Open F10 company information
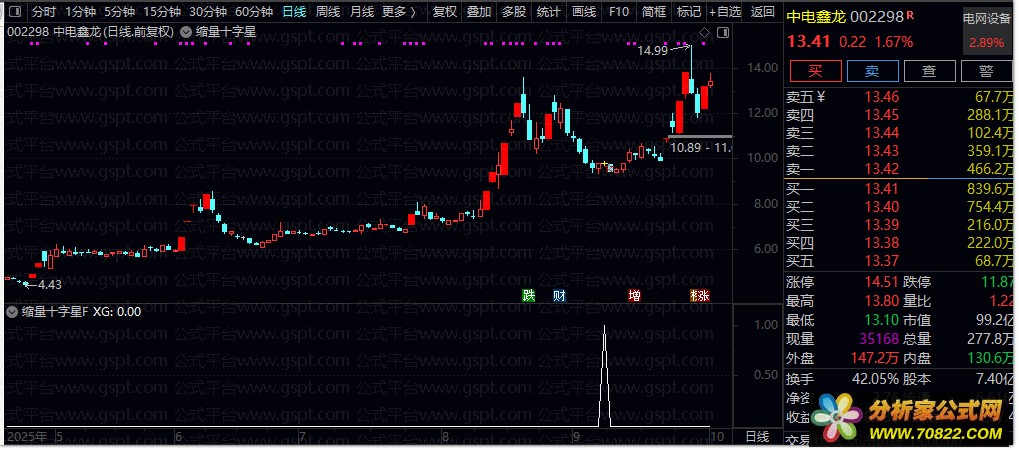The height and width of the screenshot is (450, 1019). pyautogui.click(x=619, y=12)
